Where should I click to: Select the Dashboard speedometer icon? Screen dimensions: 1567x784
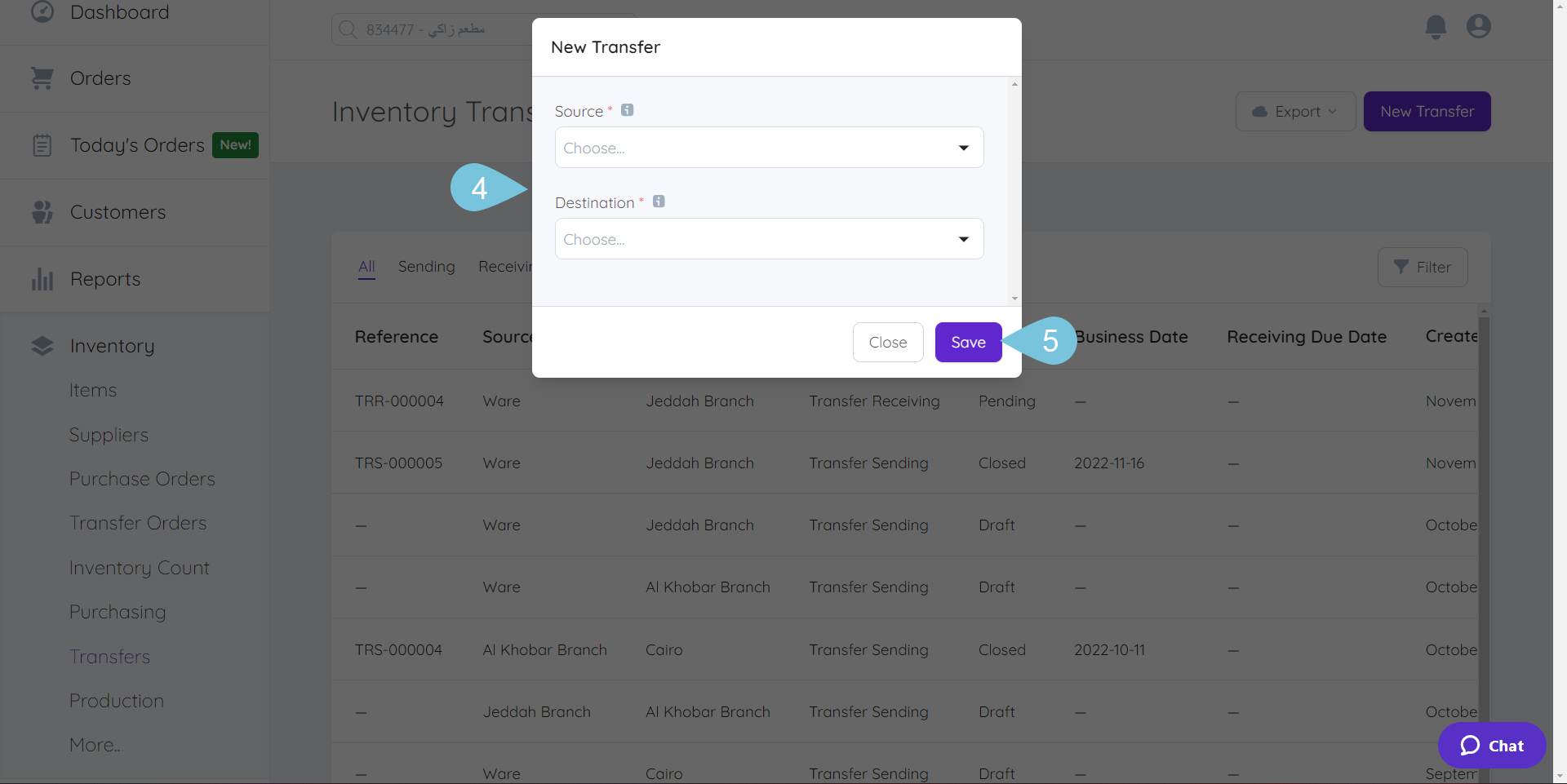pos(42,11)
